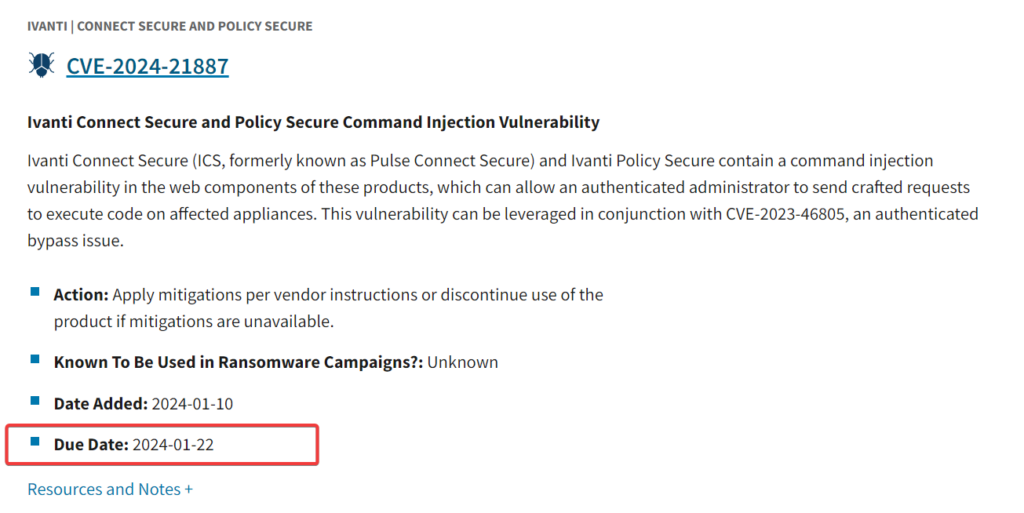Click the Known To Be Used in Ransomware Campaigns label
The width and height of the screenshot is (1024, 513).
click(x=238, y=362)
